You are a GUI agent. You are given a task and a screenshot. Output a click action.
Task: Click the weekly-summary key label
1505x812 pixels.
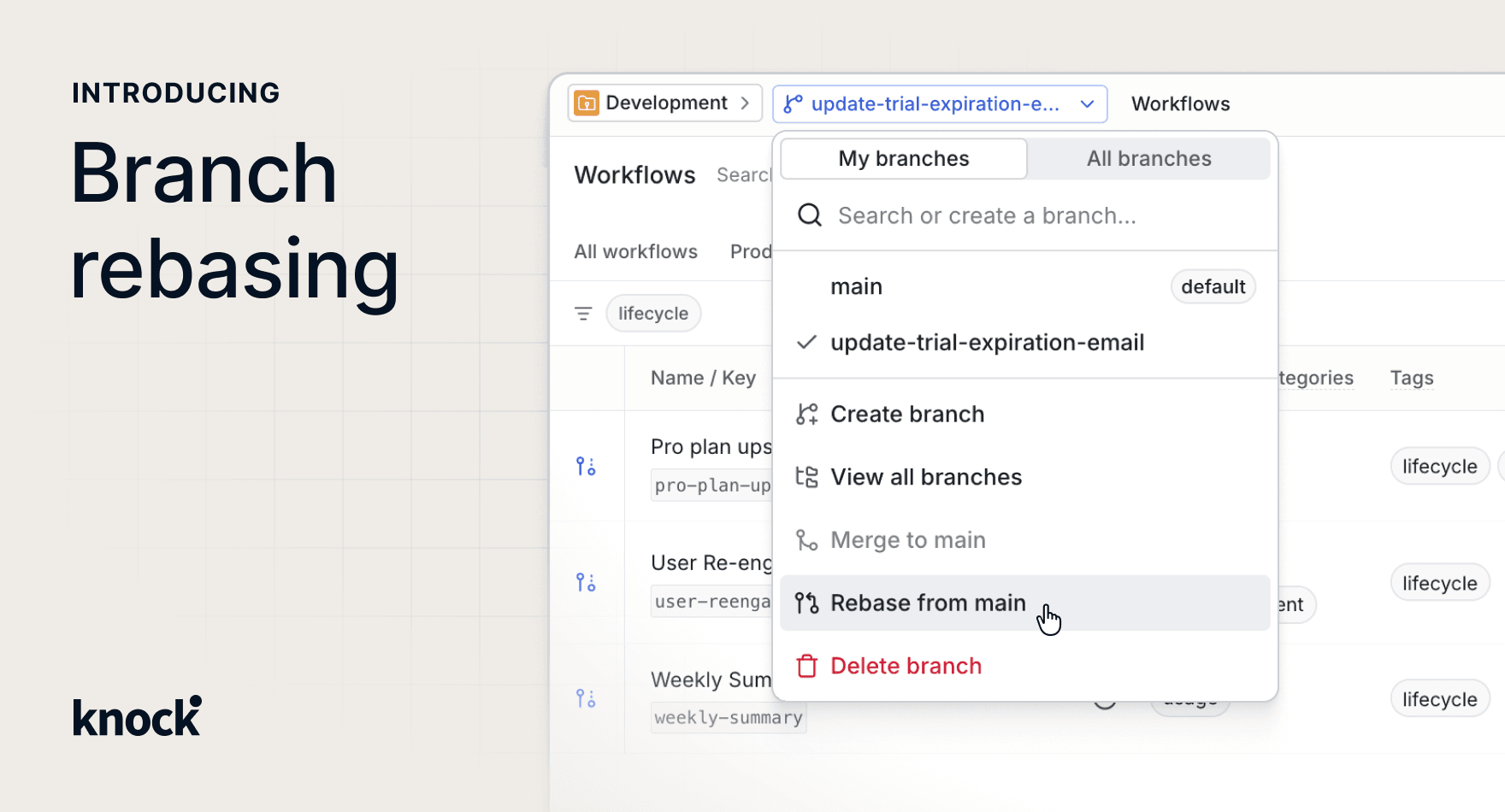pos(729,718)
